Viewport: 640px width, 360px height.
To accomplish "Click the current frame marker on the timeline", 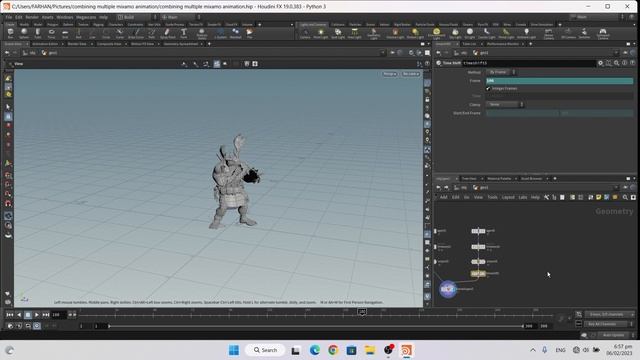I will (x=362, y=312).
